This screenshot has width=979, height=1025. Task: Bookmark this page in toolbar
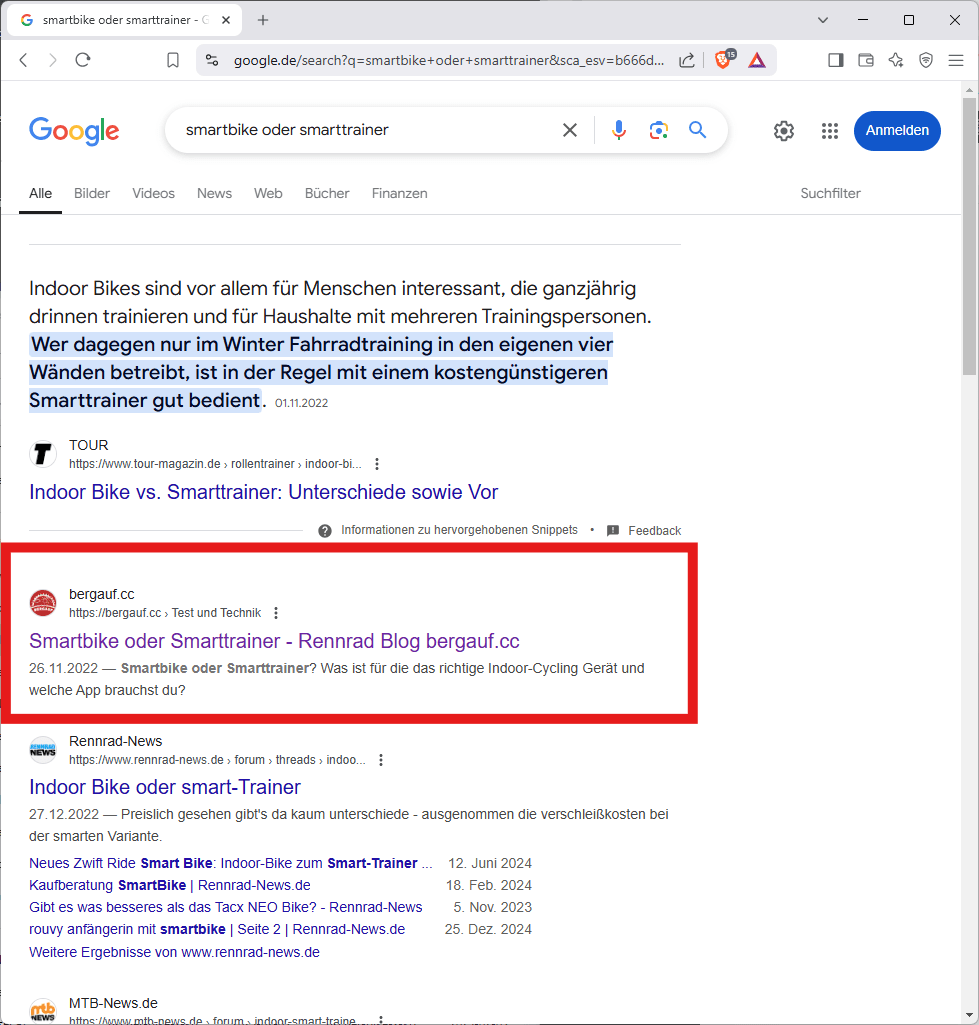pos(173,60)
